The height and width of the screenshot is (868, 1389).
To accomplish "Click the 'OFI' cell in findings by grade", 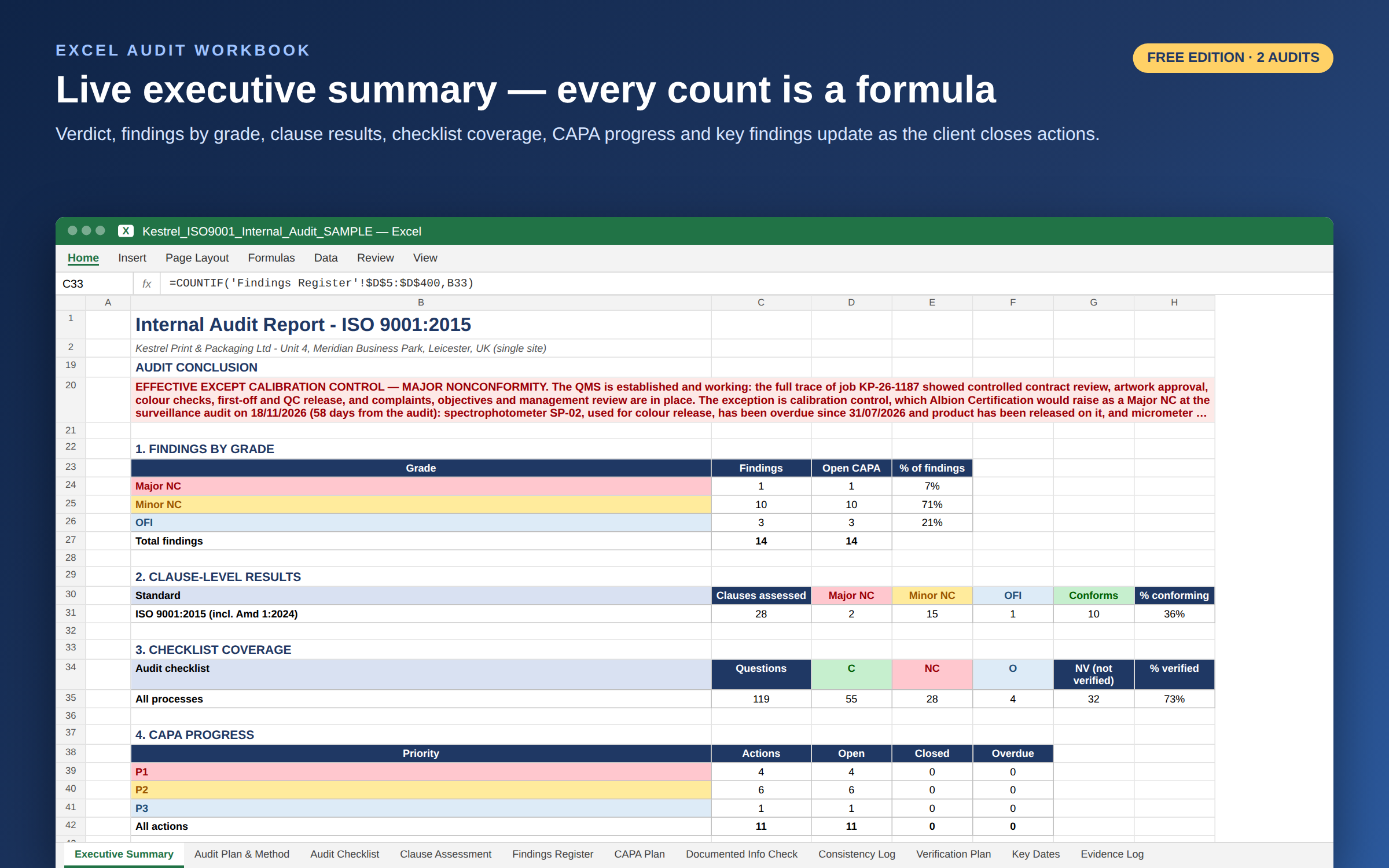I will click(x=421, y=523).
